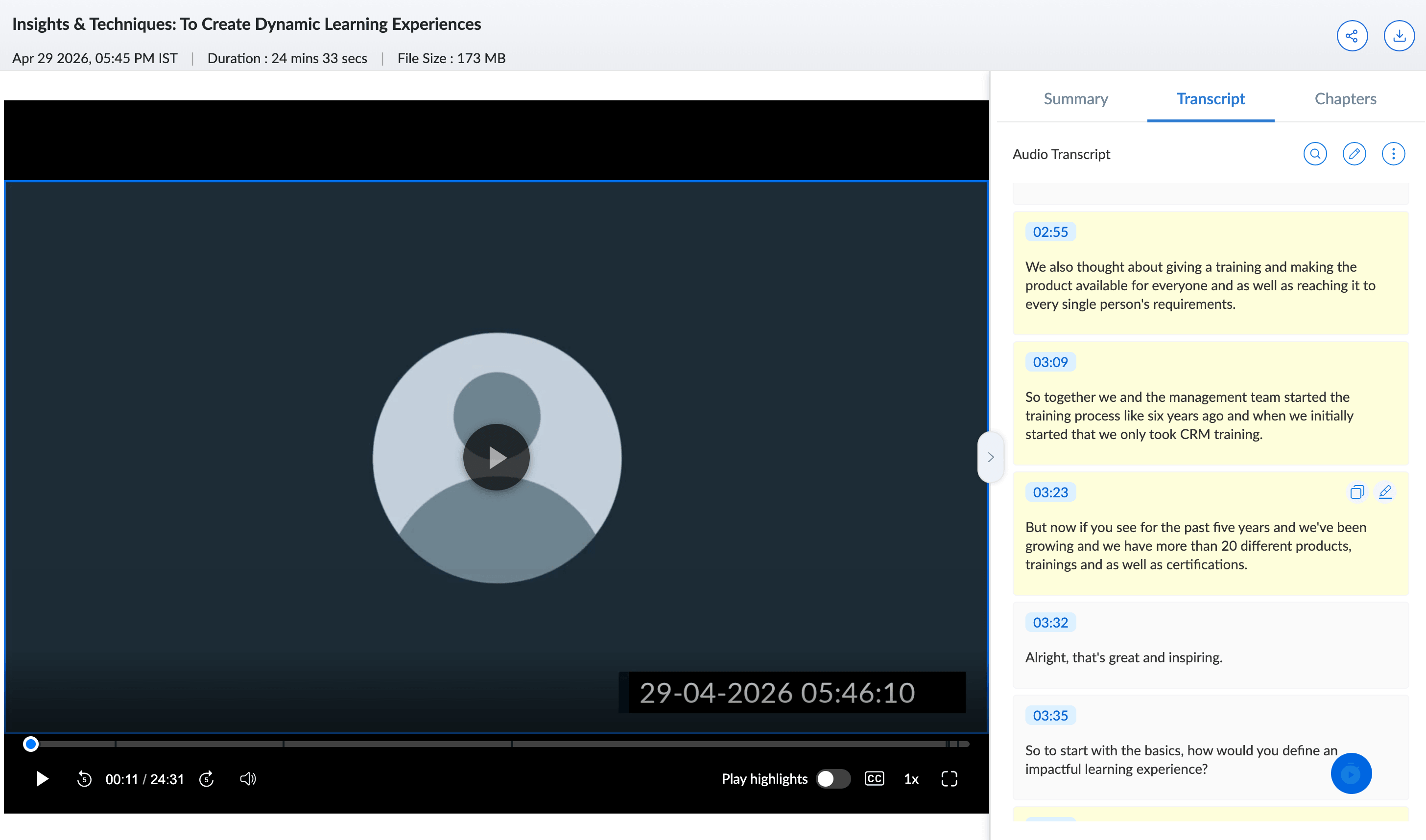This screenshot has width=1426, height=840.
Task: Copy the 03:23 transcript segment
Action: pos(1356,492)
